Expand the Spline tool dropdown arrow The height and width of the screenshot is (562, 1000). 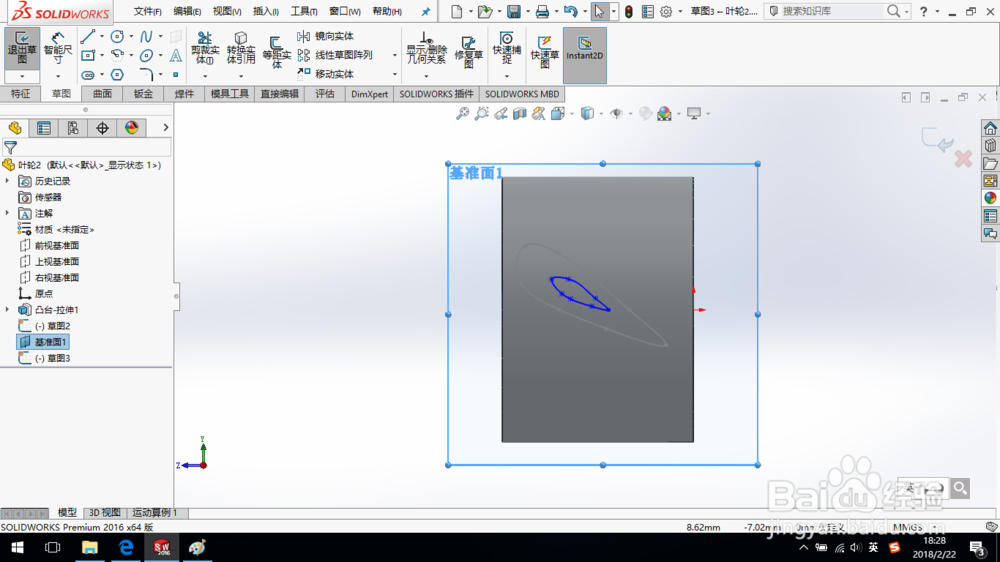(x=160, y=36)
